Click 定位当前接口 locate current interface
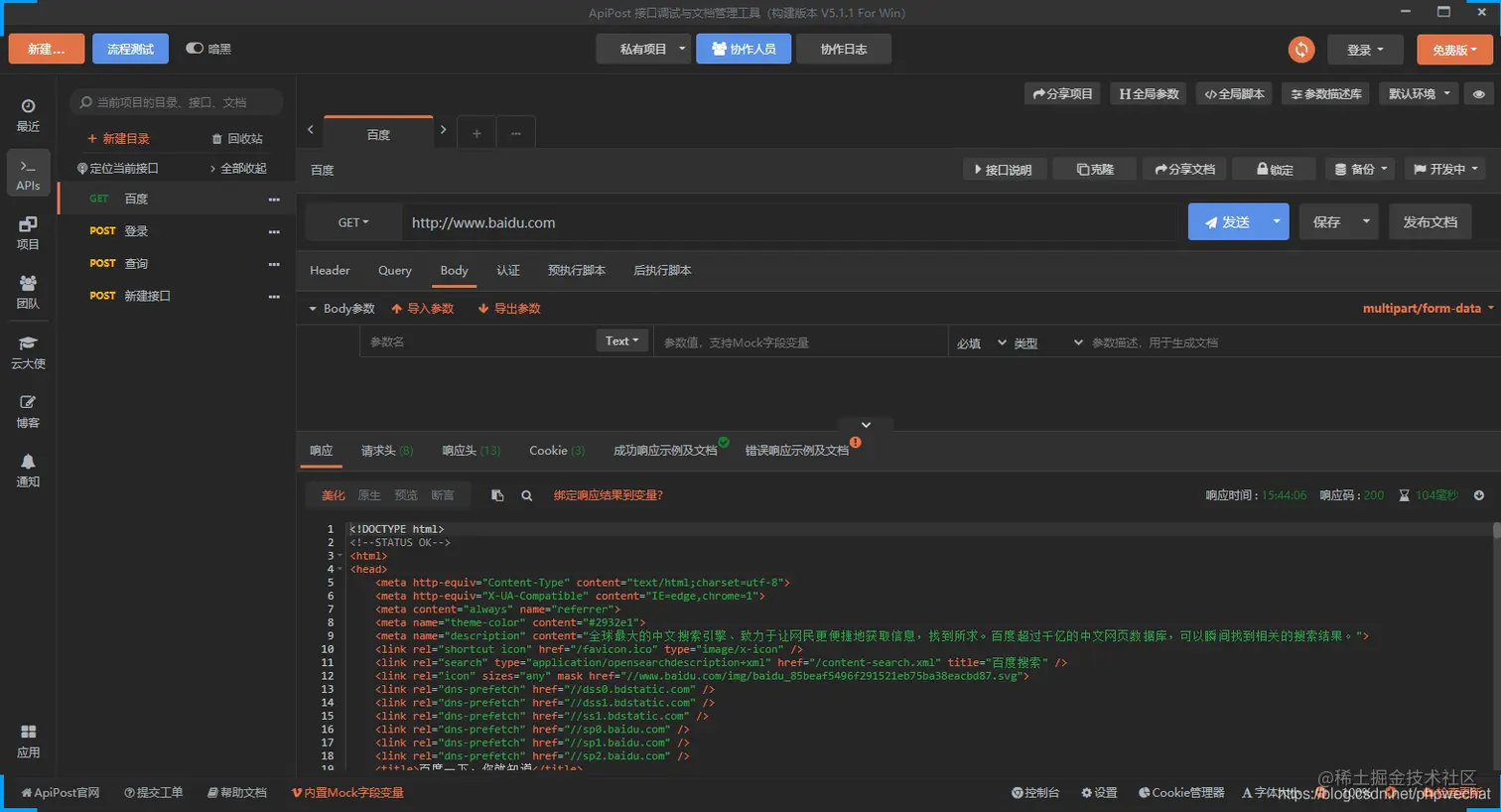Viewport: 1501px width, 812px height. tap(118, 169)
